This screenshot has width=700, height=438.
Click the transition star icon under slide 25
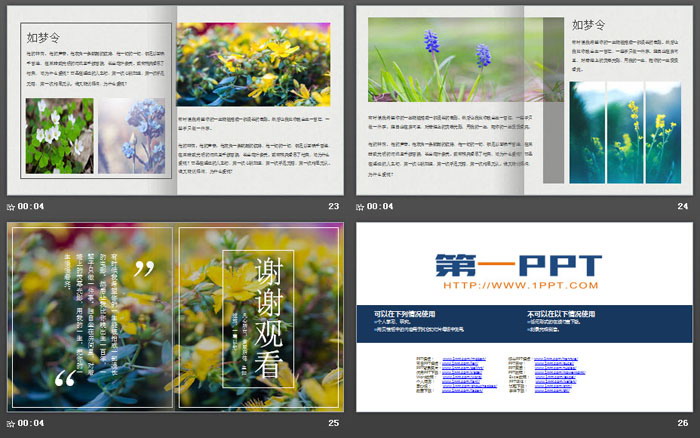[11, 423]
